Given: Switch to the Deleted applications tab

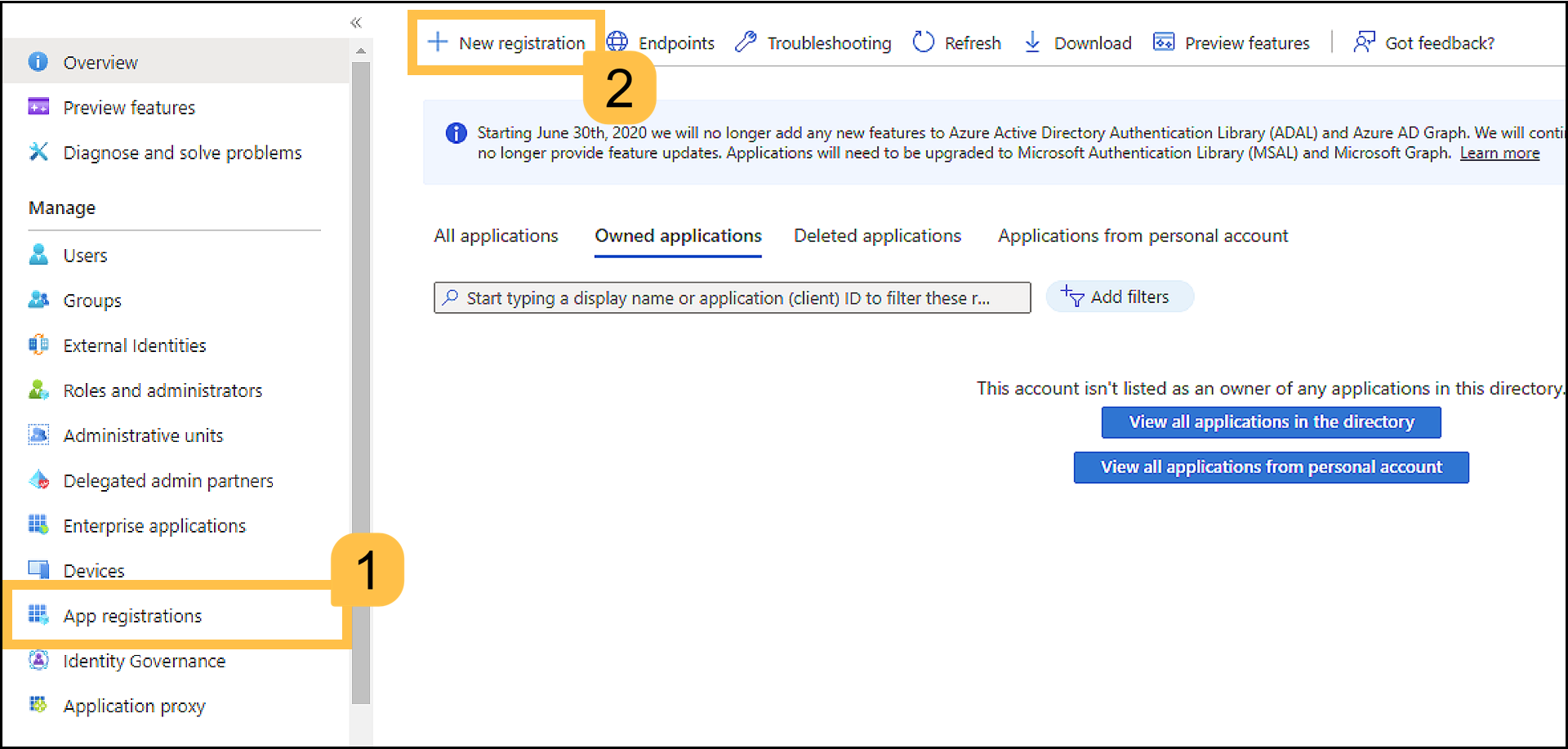Looking at the screenshot, I should pos(877,236).
